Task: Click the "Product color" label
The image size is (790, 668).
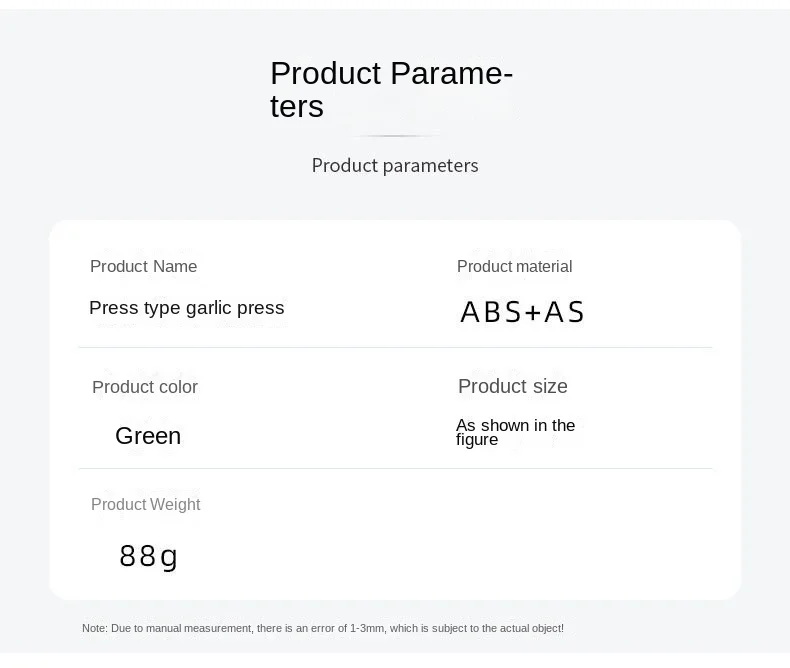Action: coord(145,388)
